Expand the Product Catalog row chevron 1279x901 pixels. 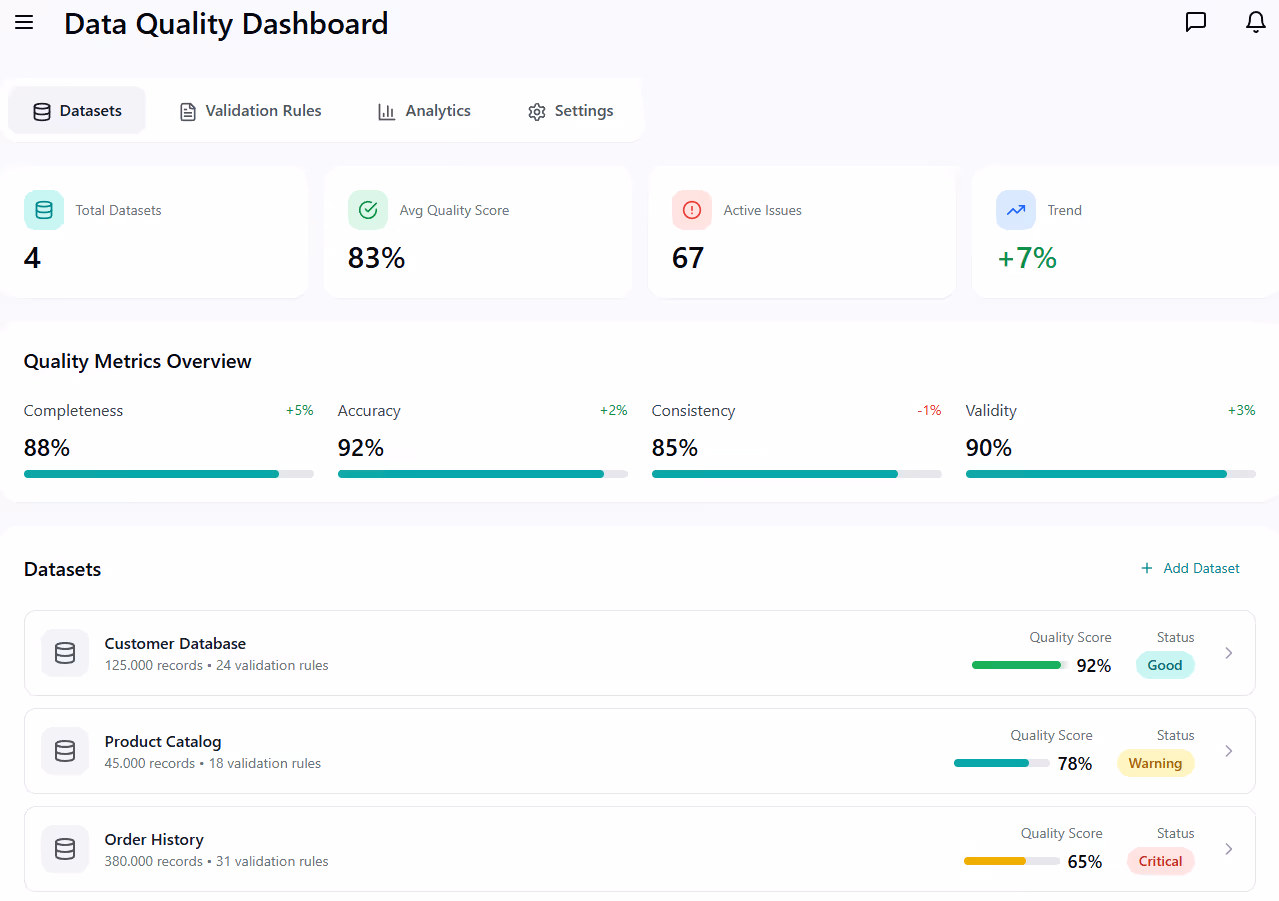1228,751
